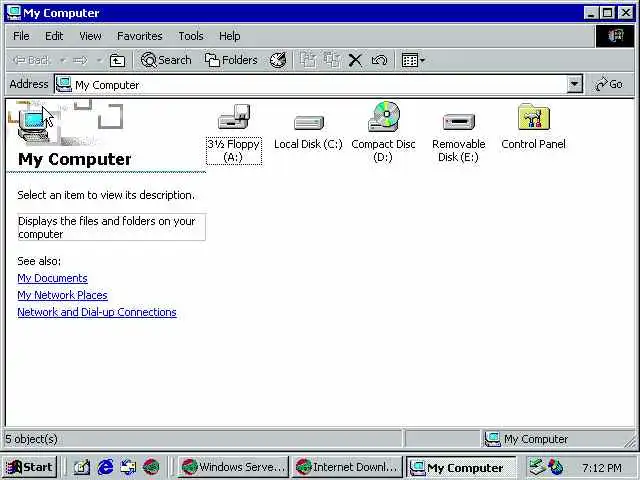Screen dimensions: 640x480
Task: Click the Go button
Action: (609, 84)
